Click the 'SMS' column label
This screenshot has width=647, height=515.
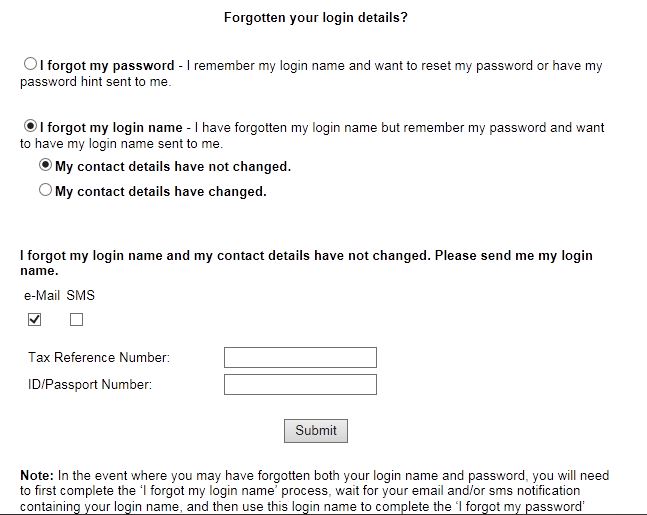click(81, 296)
